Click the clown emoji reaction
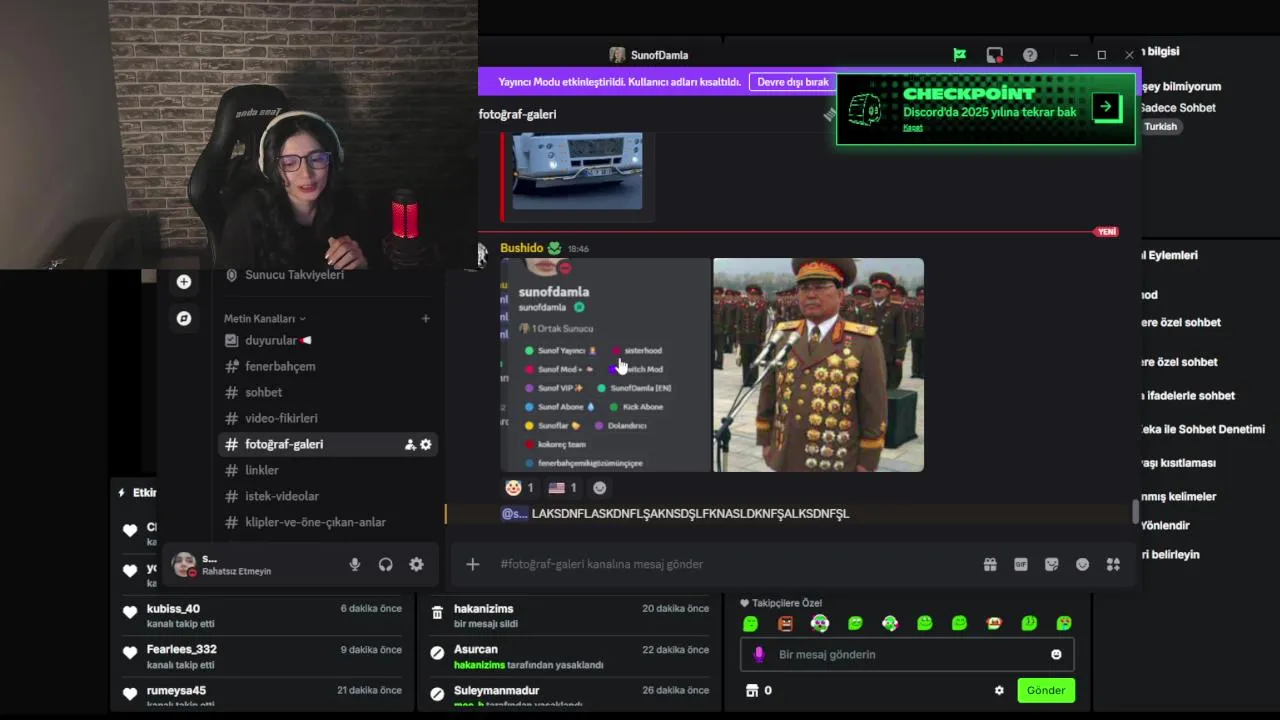Viewport: 1280px width, 720px height. (520, 488)
